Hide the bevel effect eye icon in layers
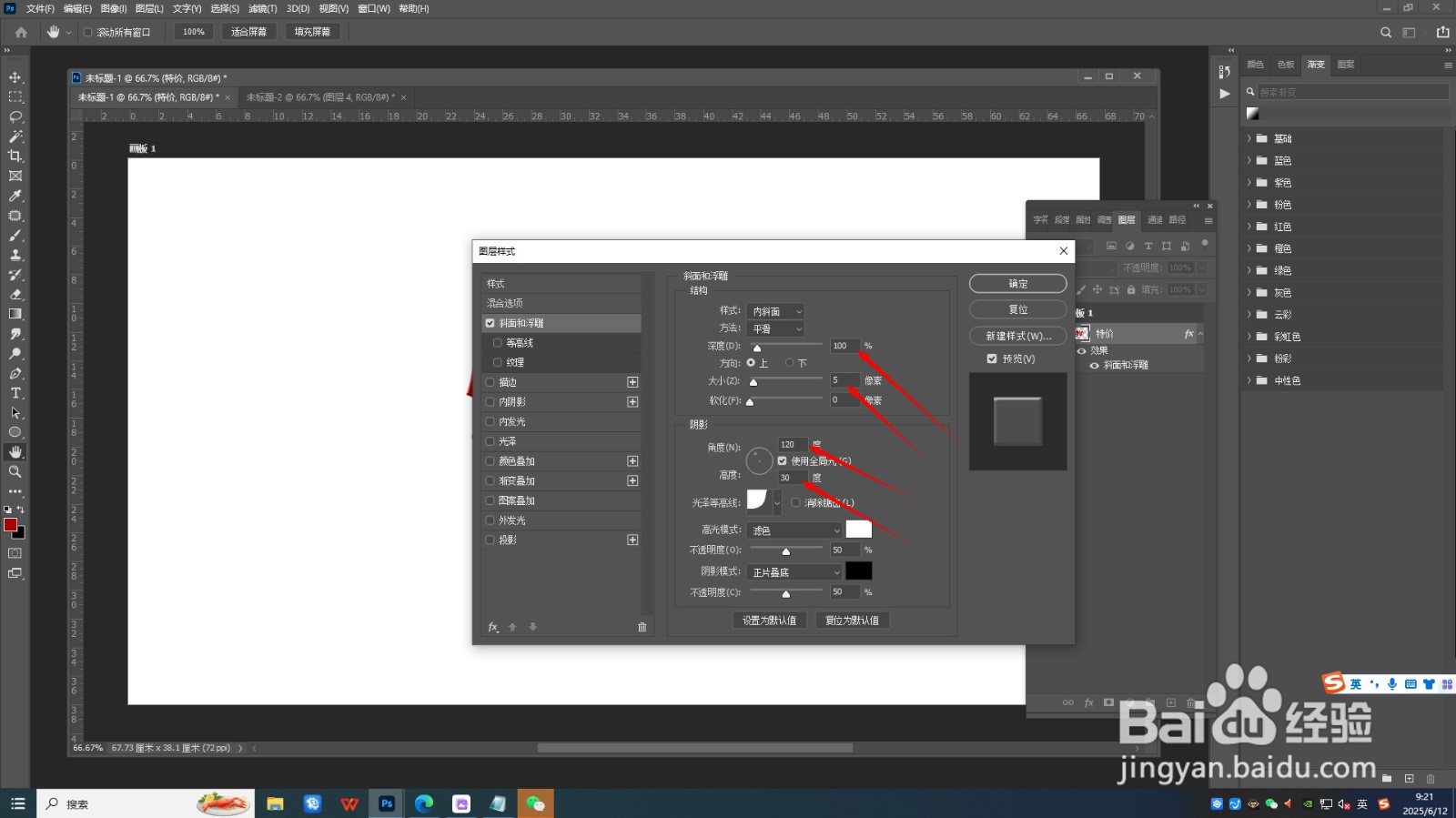The height and width of the screenshot is (818, 1456). point(1094,365)
